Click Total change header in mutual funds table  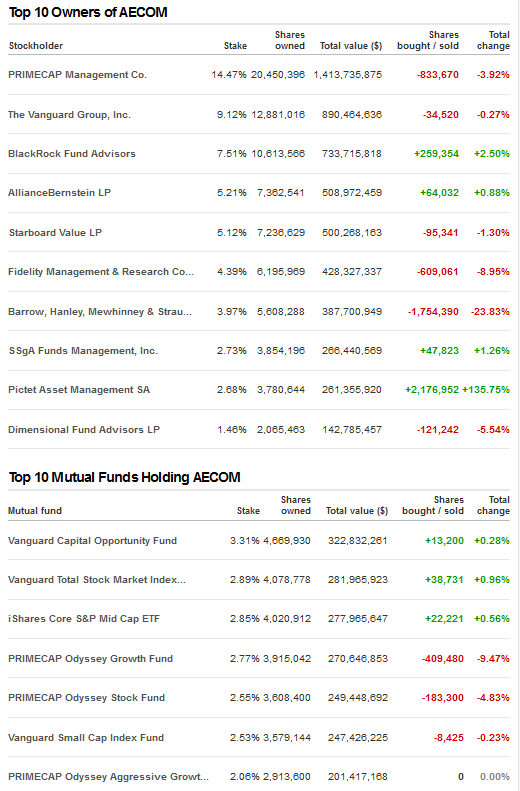[x=493, y=505]
